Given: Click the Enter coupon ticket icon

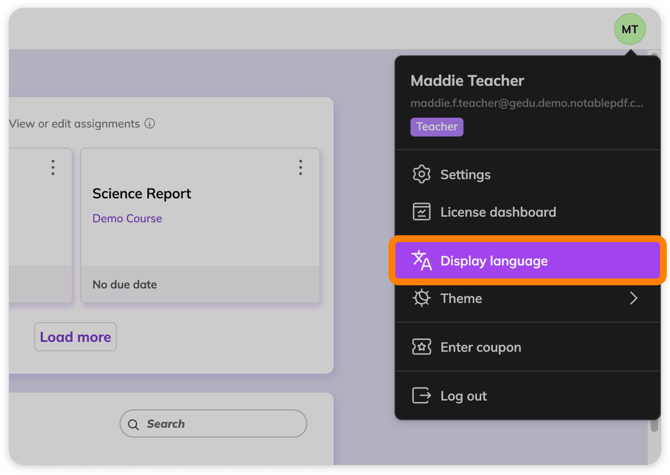Looking at the screenshot, I should pyautogui.click(x=421, y=347).
